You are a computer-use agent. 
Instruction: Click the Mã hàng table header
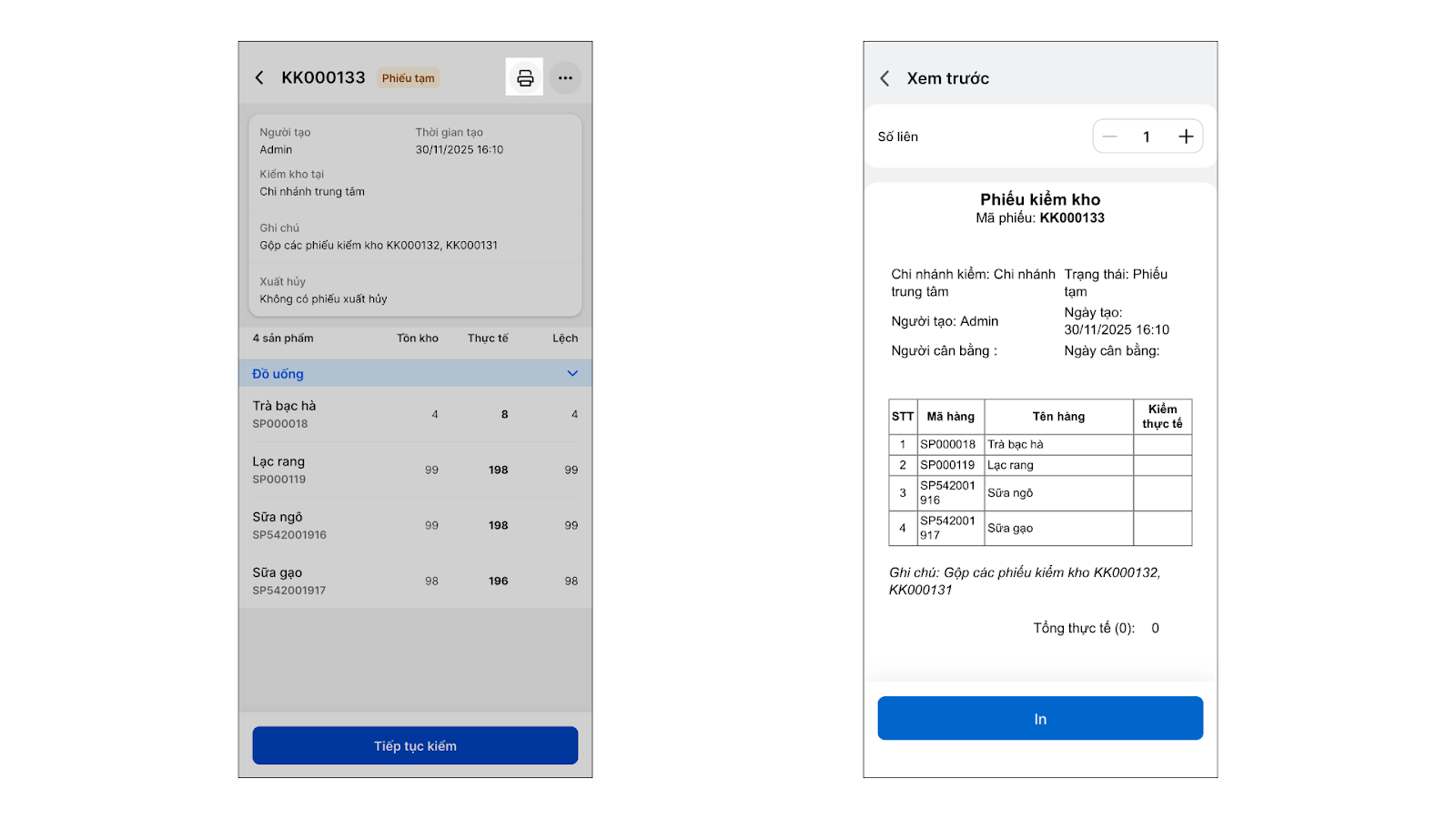click(950, 416)
